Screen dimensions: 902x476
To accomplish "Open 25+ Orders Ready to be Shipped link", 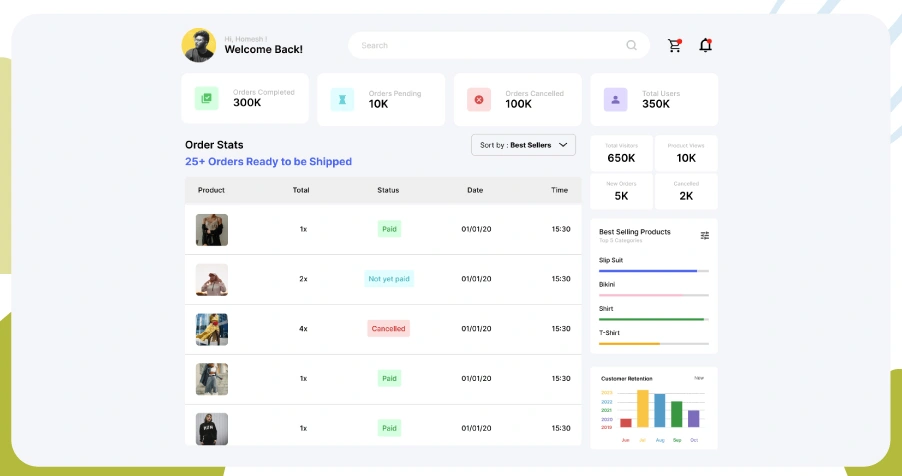I will (268, 162).
